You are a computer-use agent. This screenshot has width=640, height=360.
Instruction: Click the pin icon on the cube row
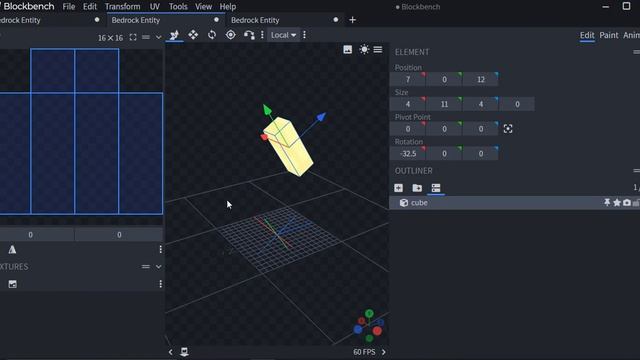(x=607, y=202)
